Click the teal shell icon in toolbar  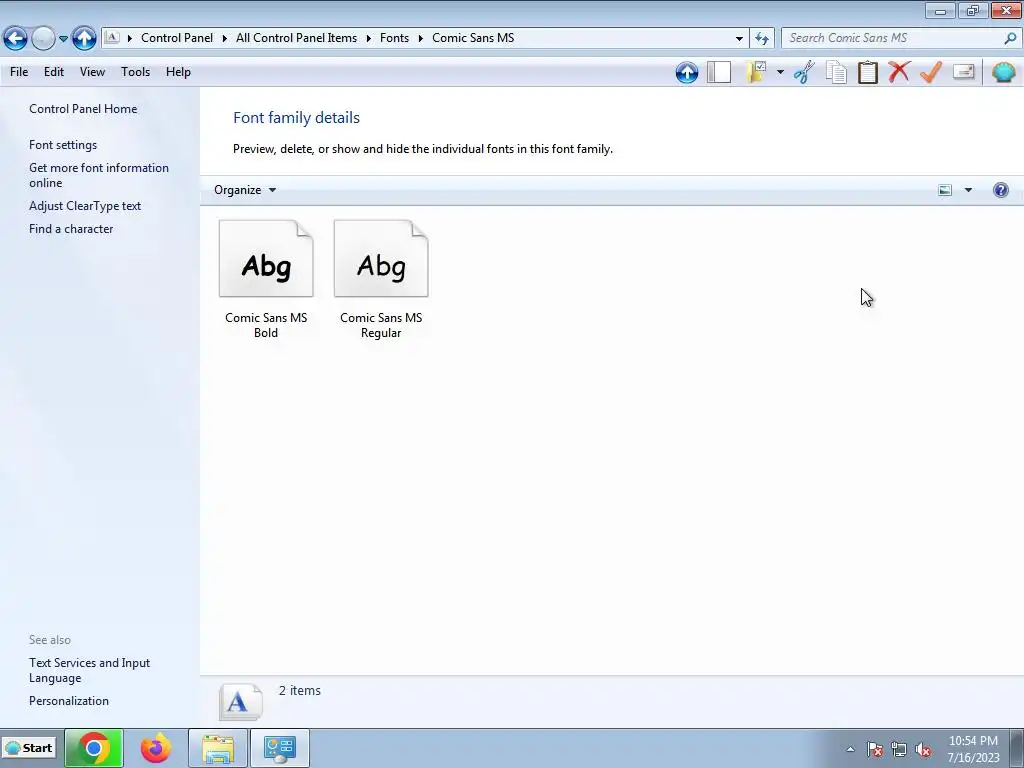click(1004, 72)
